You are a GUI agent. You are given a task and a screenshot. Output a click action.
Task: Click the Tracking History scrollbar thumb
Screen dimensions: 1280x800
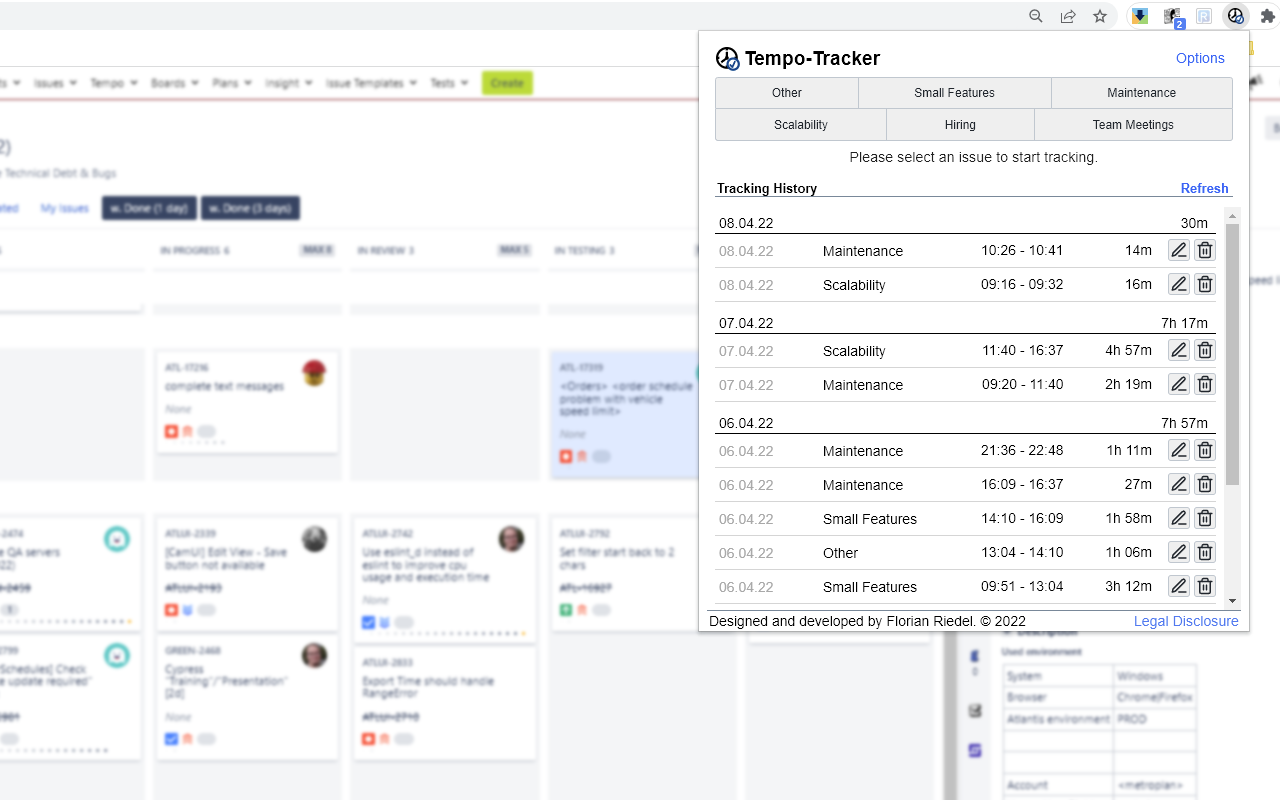coord(1232,355)
